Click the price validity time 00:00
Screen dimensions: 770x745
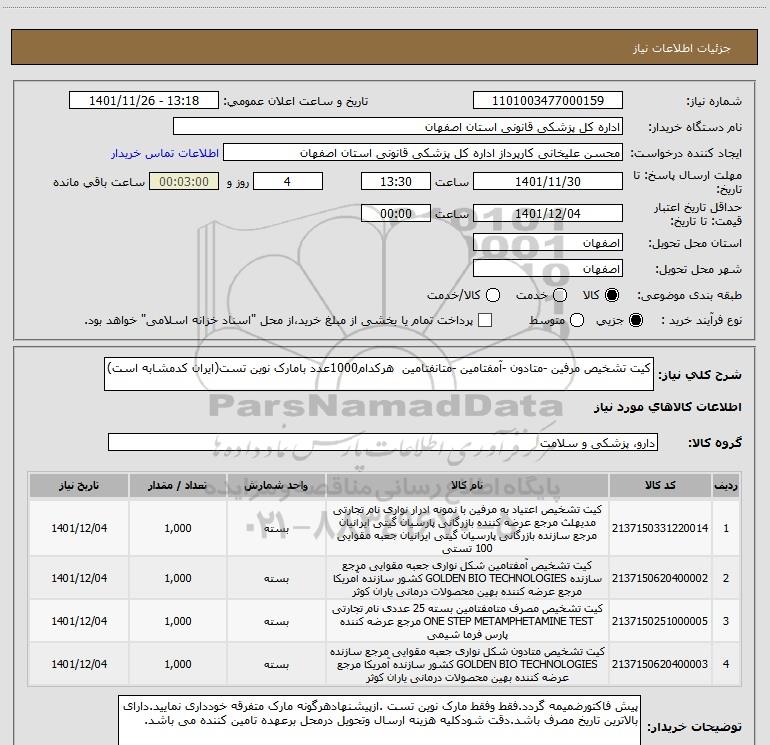[x=396, y=213]
